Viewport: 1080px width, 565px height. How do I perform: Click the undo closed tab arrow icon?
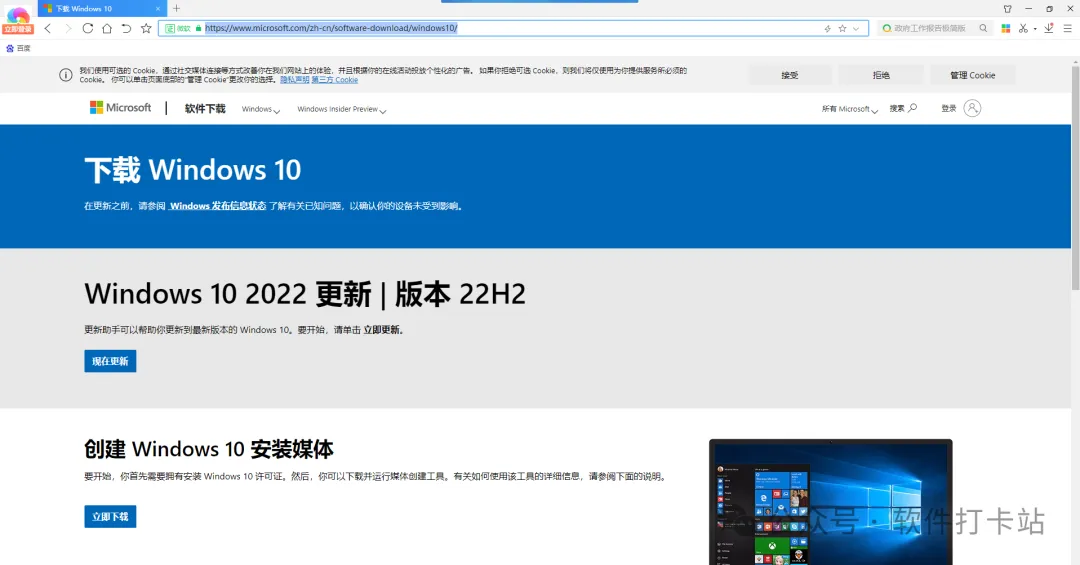(x=126, y=28)
